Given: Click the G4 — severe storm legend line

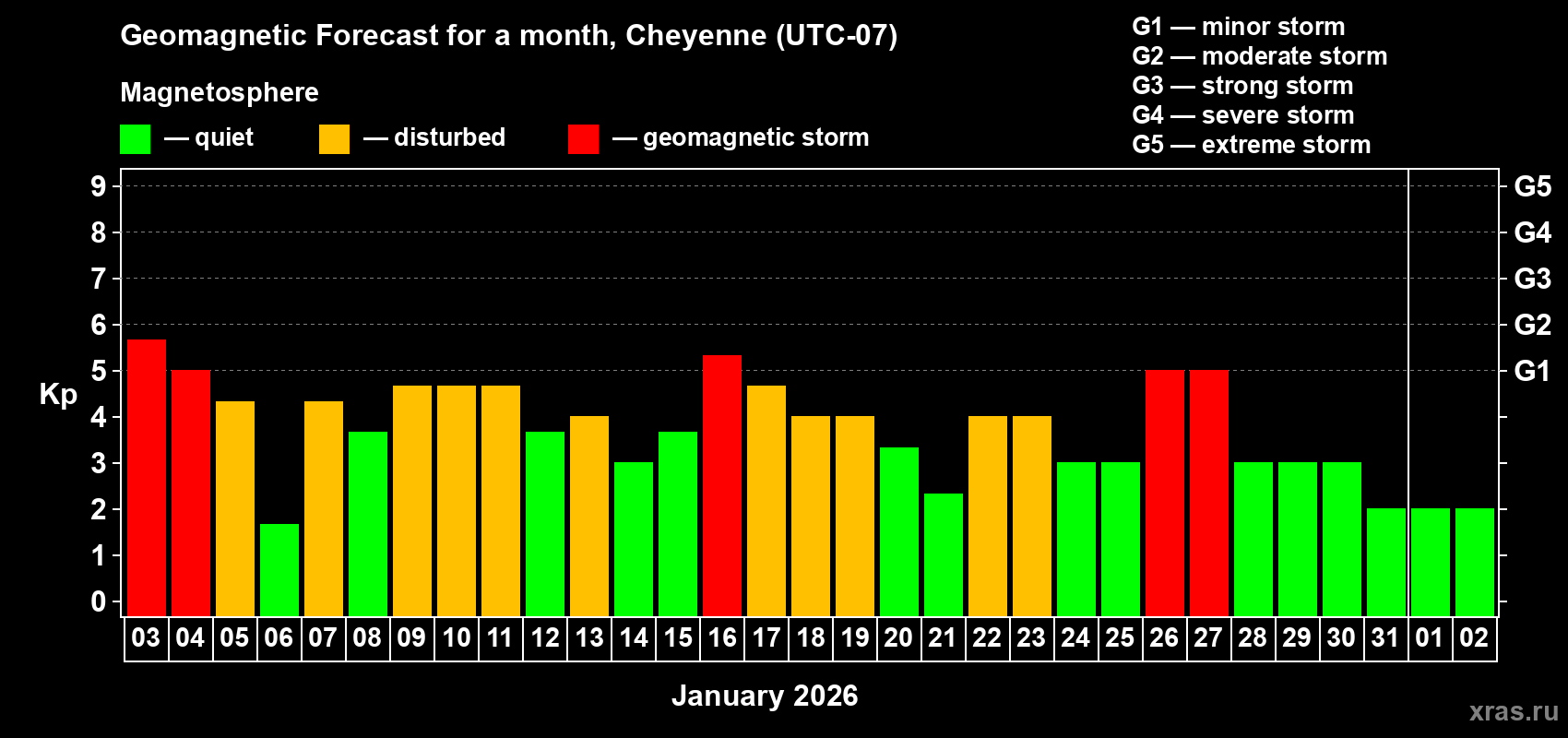Looking at the screenshot, I should click(x=1243, y=115).
